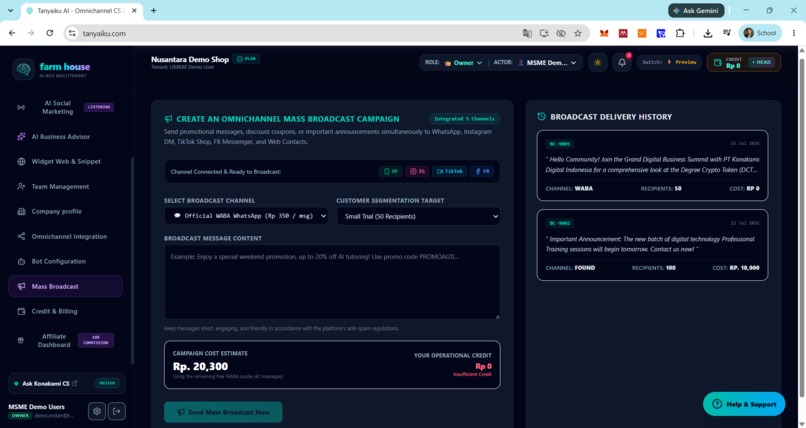Go to the Widget Web & Snippet page
This screenshot has height=428, width=806.
click(x=65, y=161)
